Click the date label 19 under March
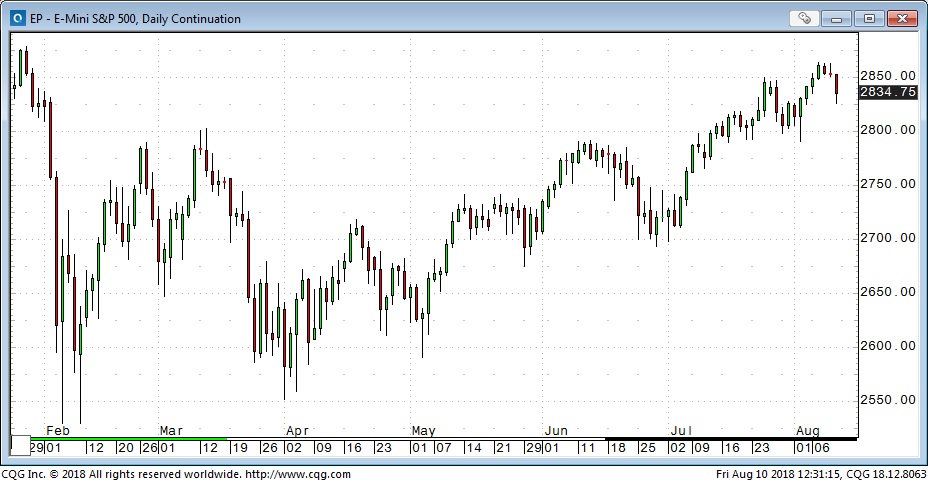928x482 pixels. coord(239,448)
